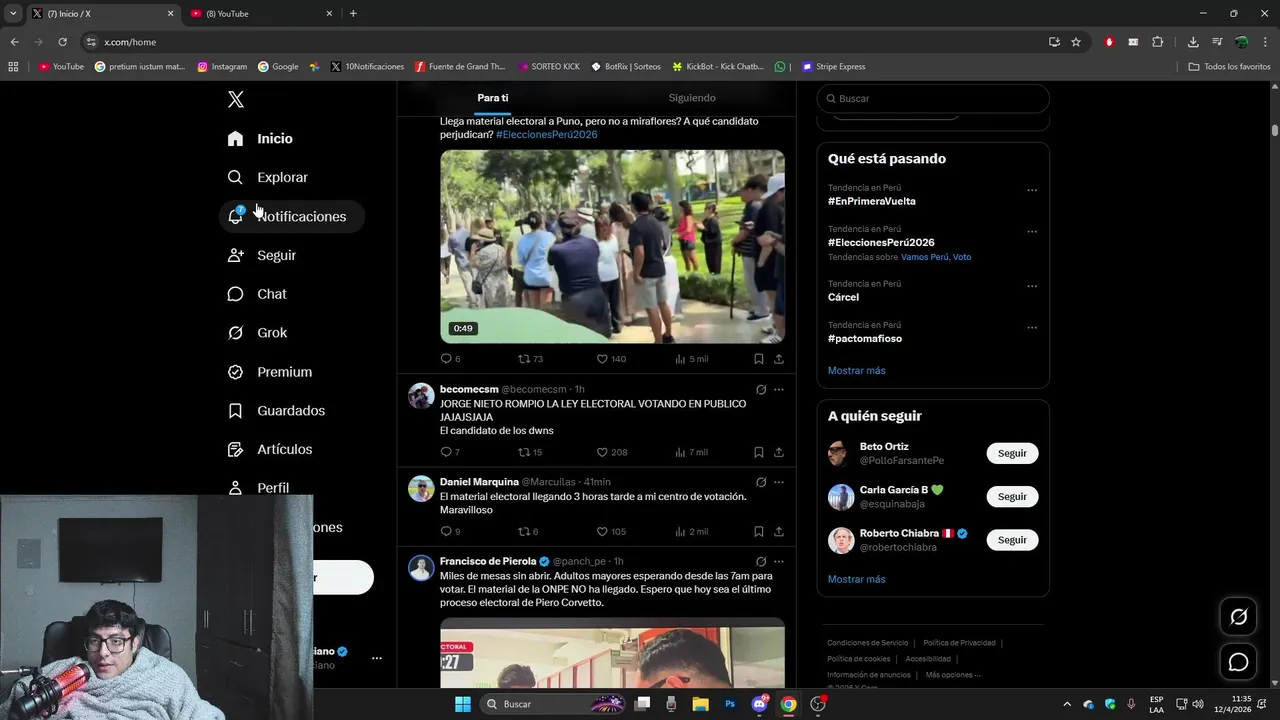Open the Chrome tab search dropdown
Image resolution: width=1280 pixels, height=720 pixels.
(x=13, y=13)
